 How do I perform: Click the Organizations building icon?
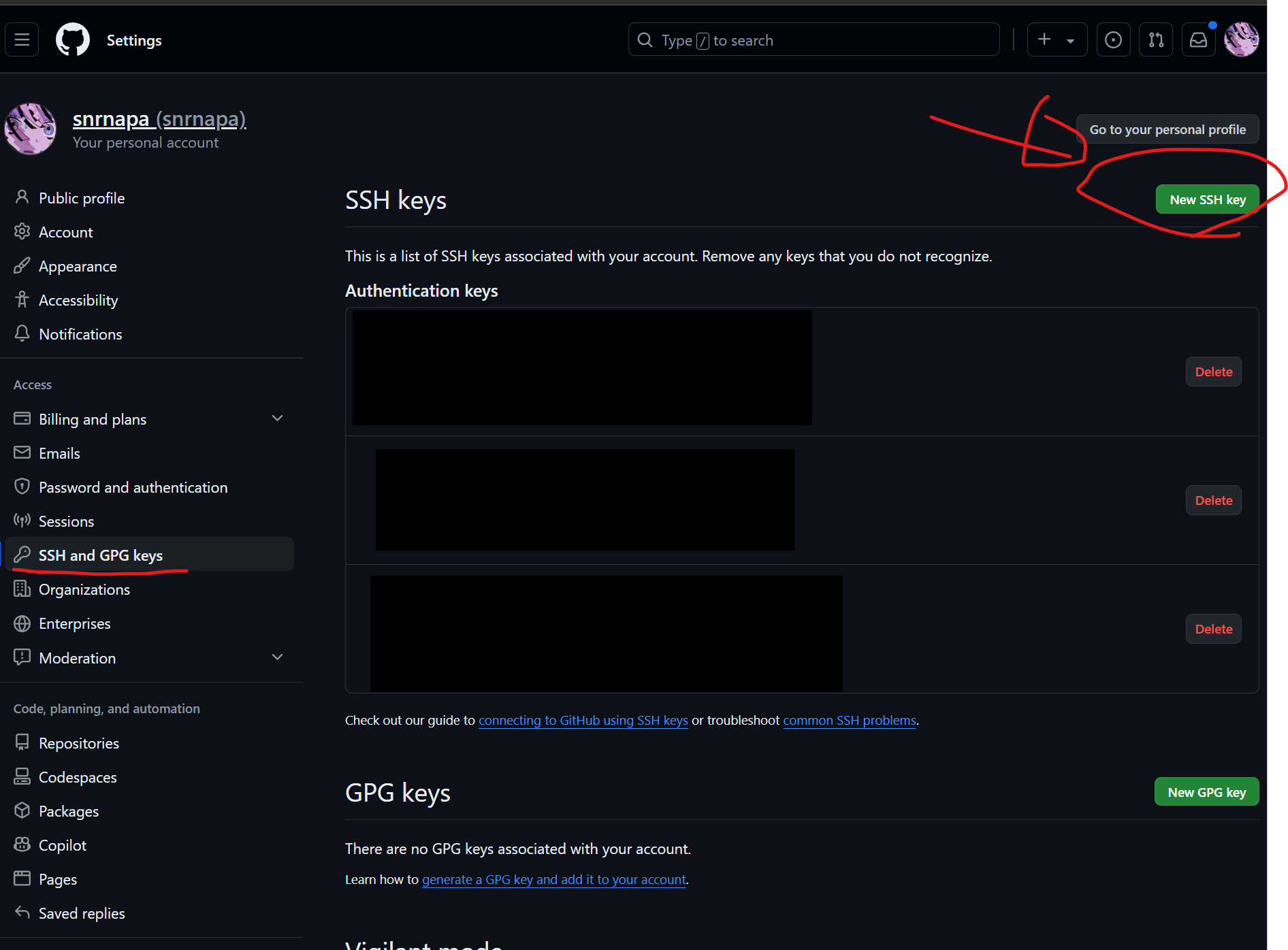click(22, 589)
